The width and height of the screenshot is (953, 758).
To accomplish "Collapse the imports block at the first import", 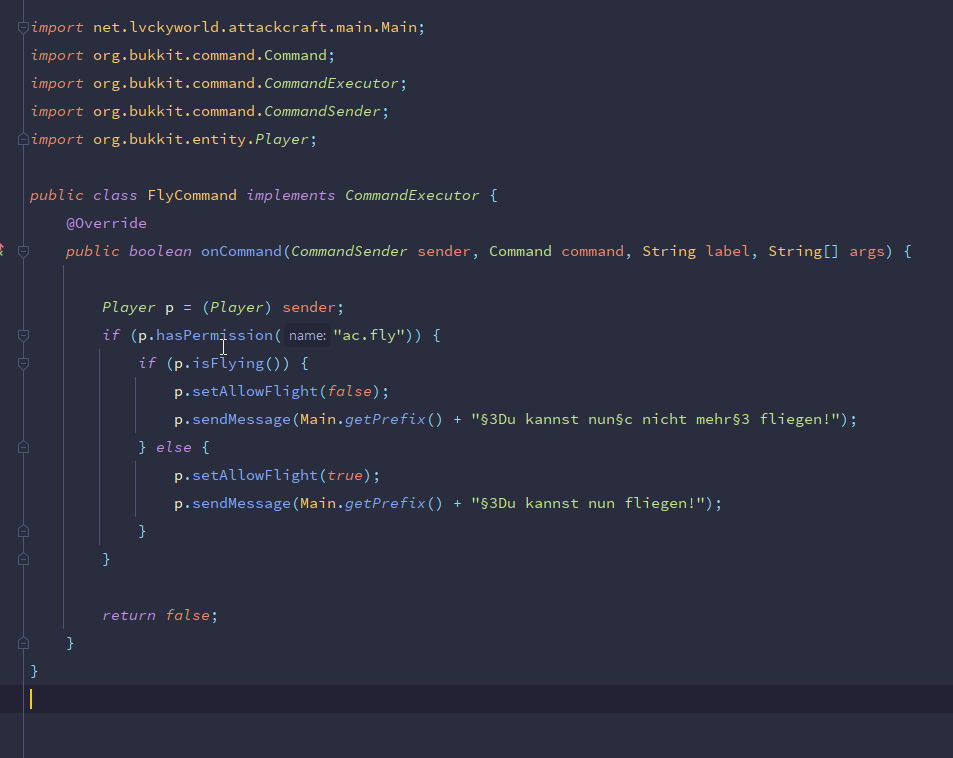I will coord(24,28).
